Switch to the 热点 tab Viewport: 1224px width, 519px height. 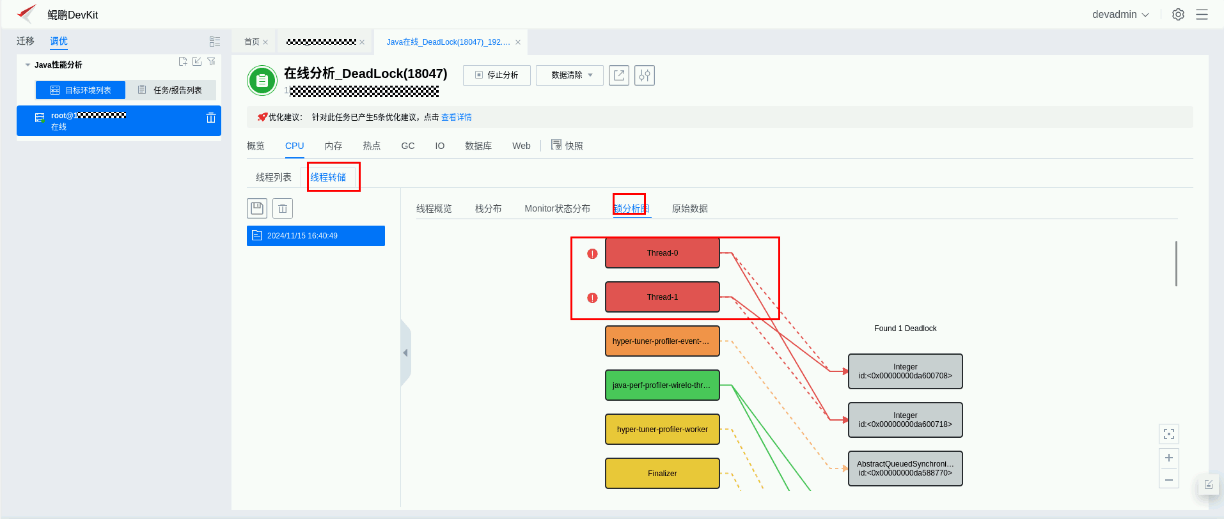click(x=371, y=146)
